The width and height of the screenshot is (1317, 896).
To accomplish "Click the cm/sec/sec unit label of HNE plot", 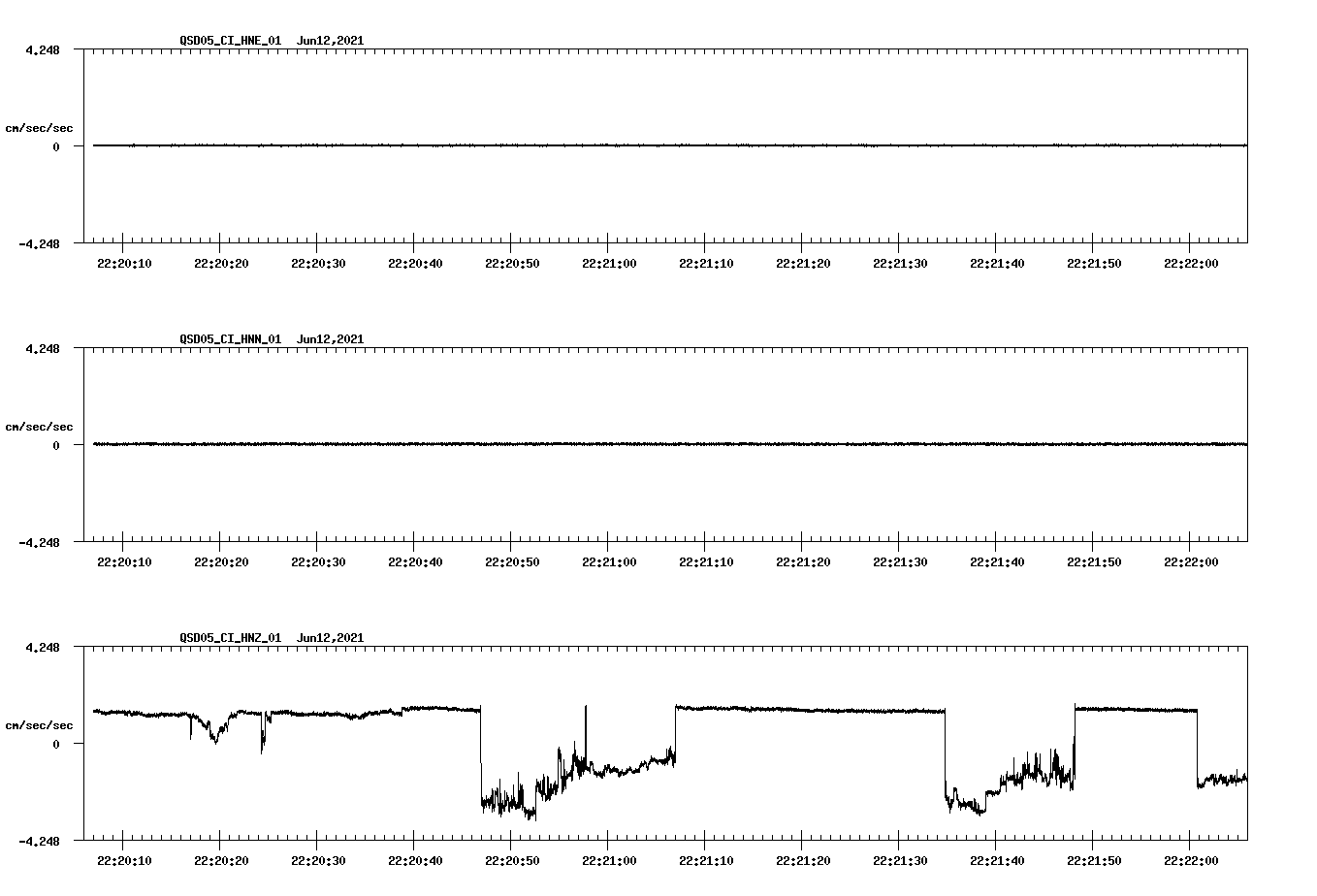I will click(39, 128).
